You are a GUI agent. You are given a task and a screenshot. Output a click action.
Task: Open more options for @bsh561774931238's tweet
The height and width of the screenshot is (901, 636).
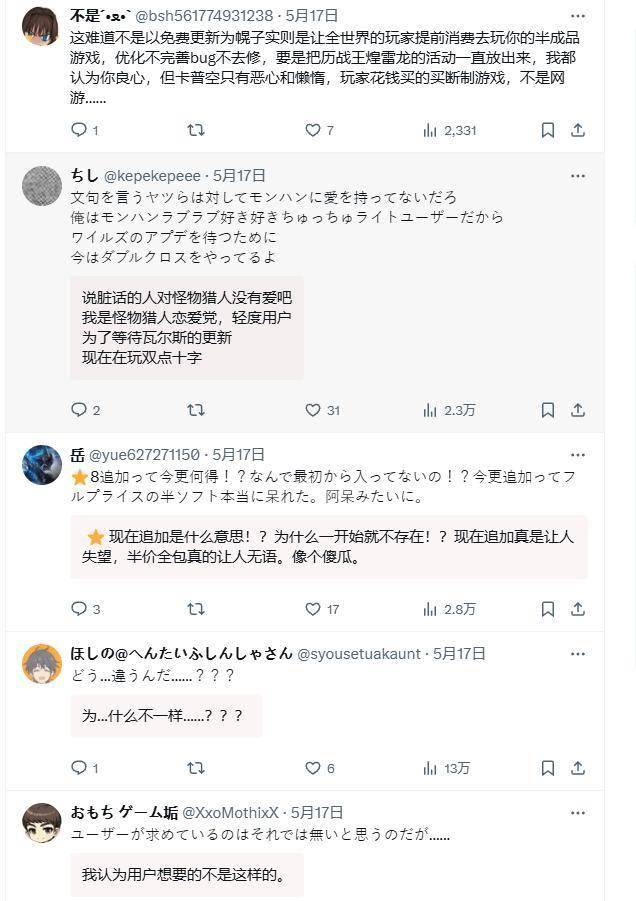(578, 16)
